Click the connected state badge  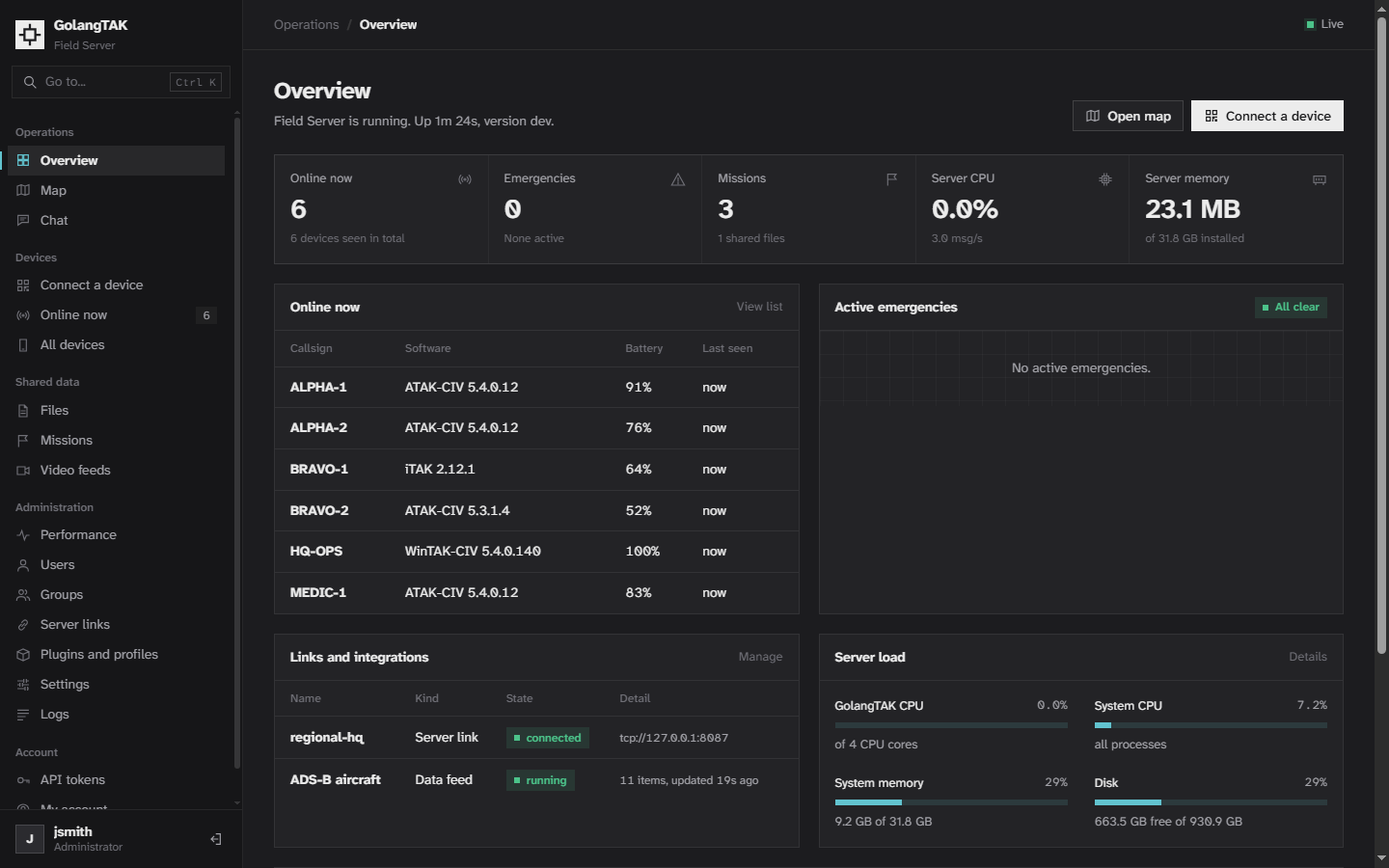click(547, 738)
